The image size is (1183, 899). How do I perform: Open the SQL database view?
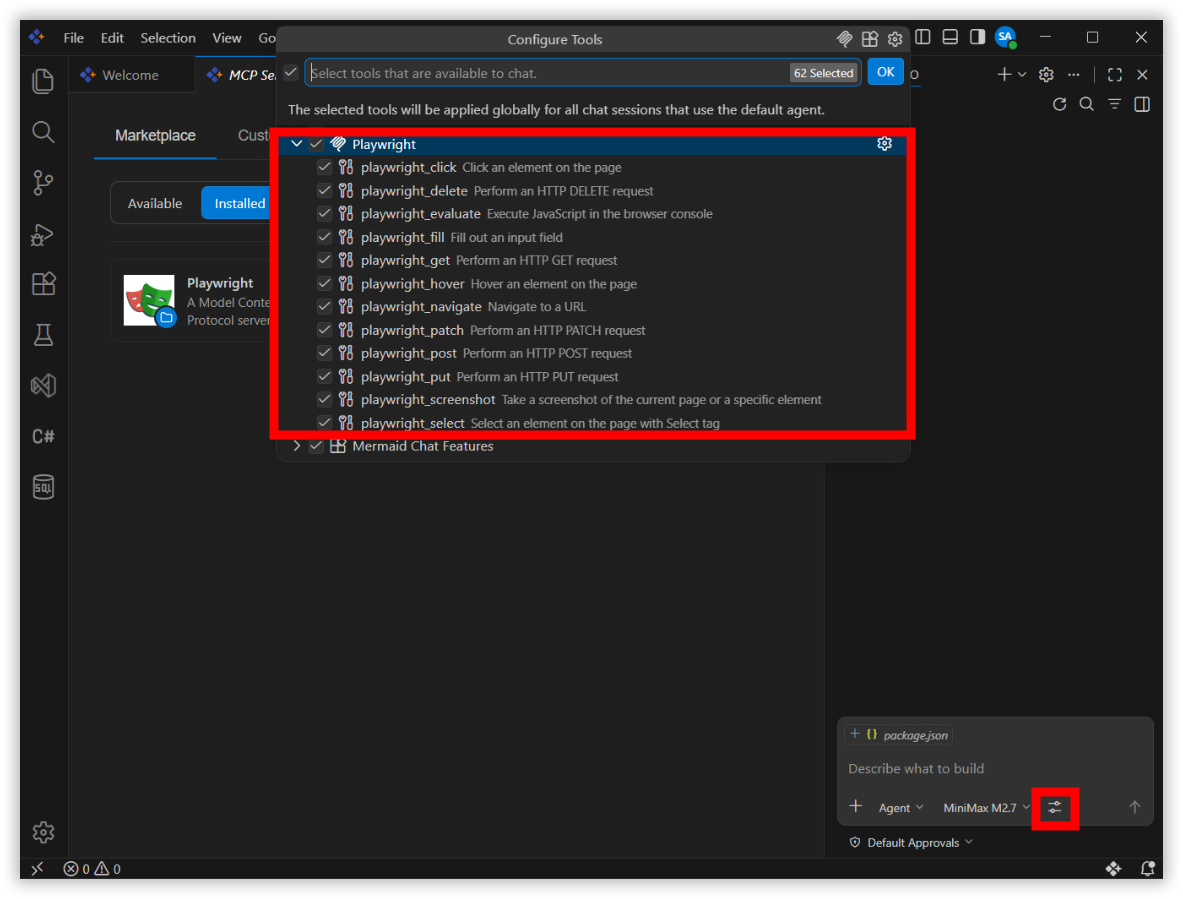click(43, 486)
